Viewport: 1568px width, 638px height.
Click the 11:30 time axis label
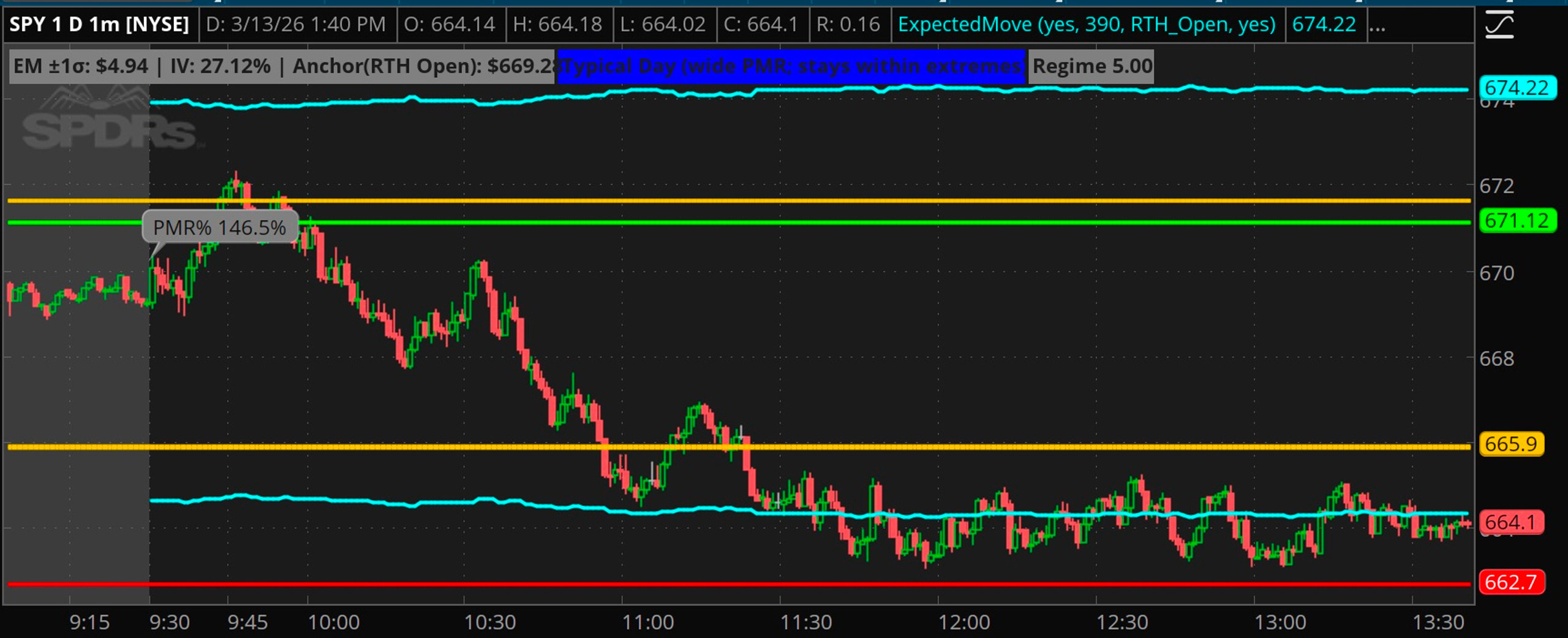[x=806, y=623]
